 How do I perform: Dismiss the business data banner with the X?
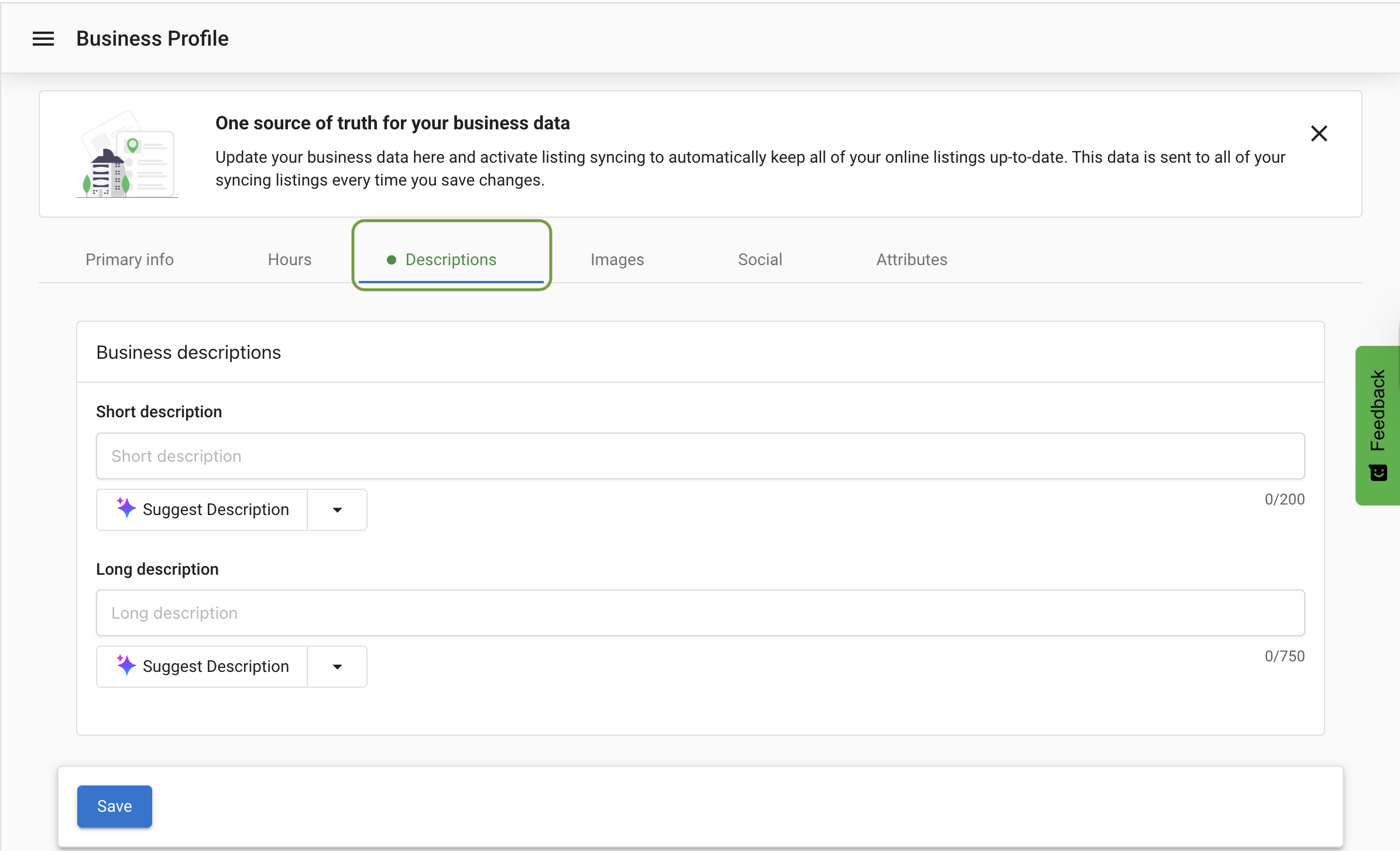(x=1319, y=133)
